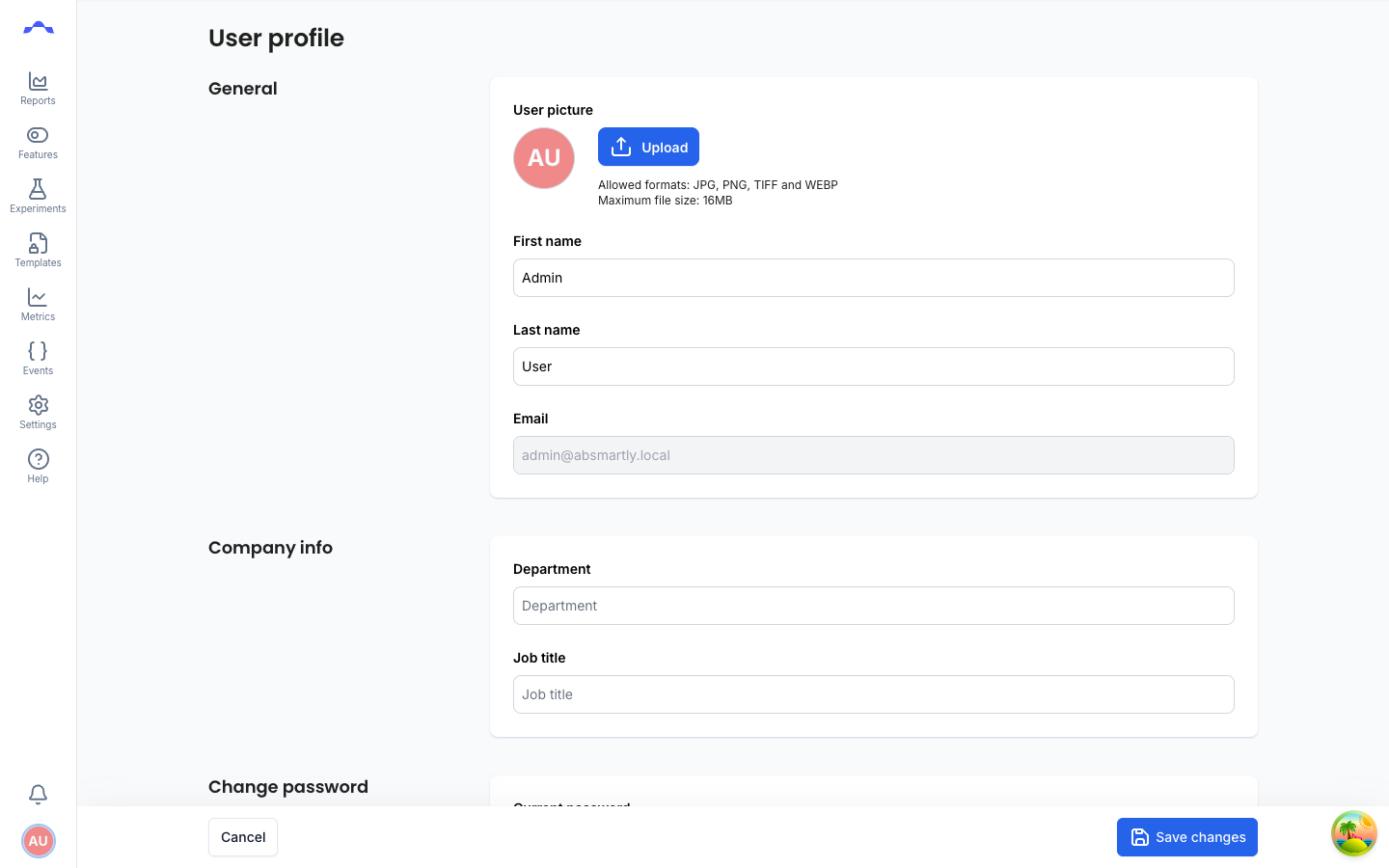Viewport: 1389px width, 868px height.
Task: Open Settings gear in sidebar
Action: [38, 413]
